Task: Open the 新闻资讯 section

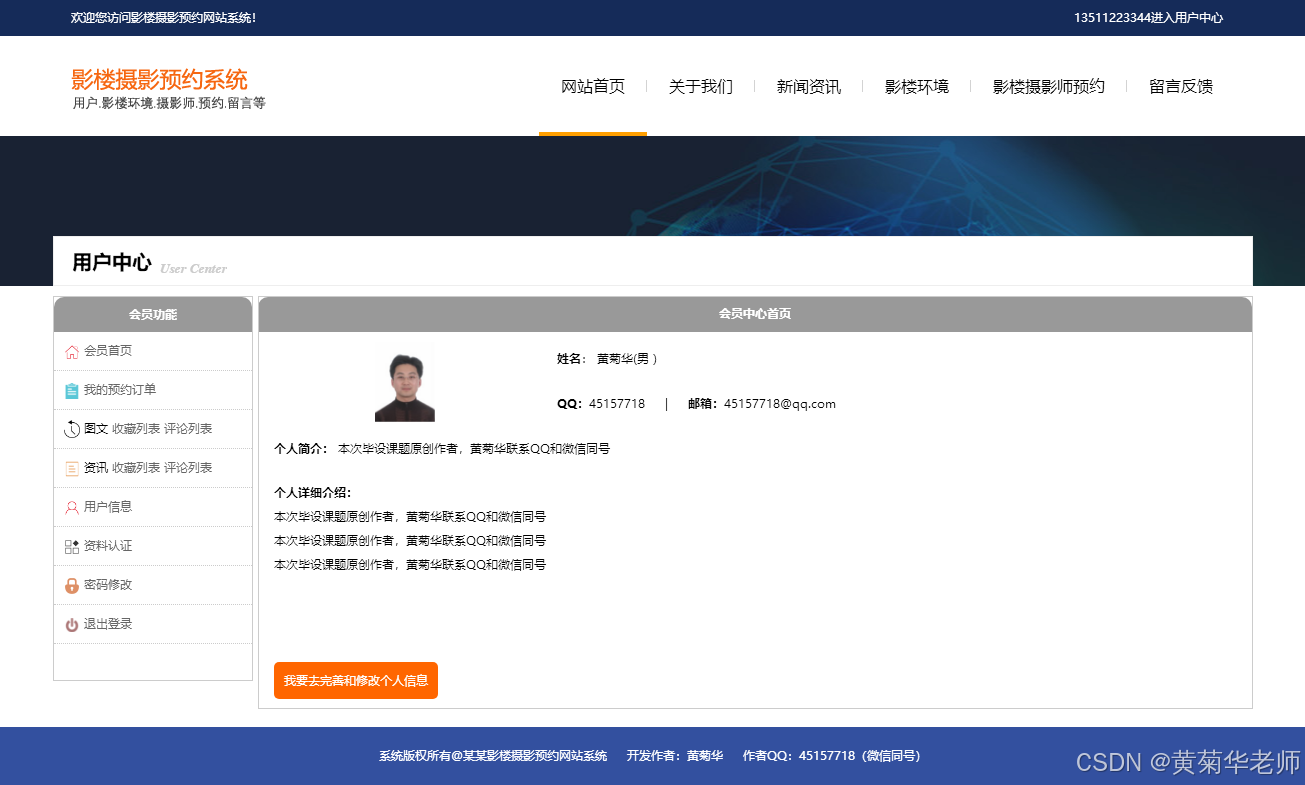Action: (808, 86)
